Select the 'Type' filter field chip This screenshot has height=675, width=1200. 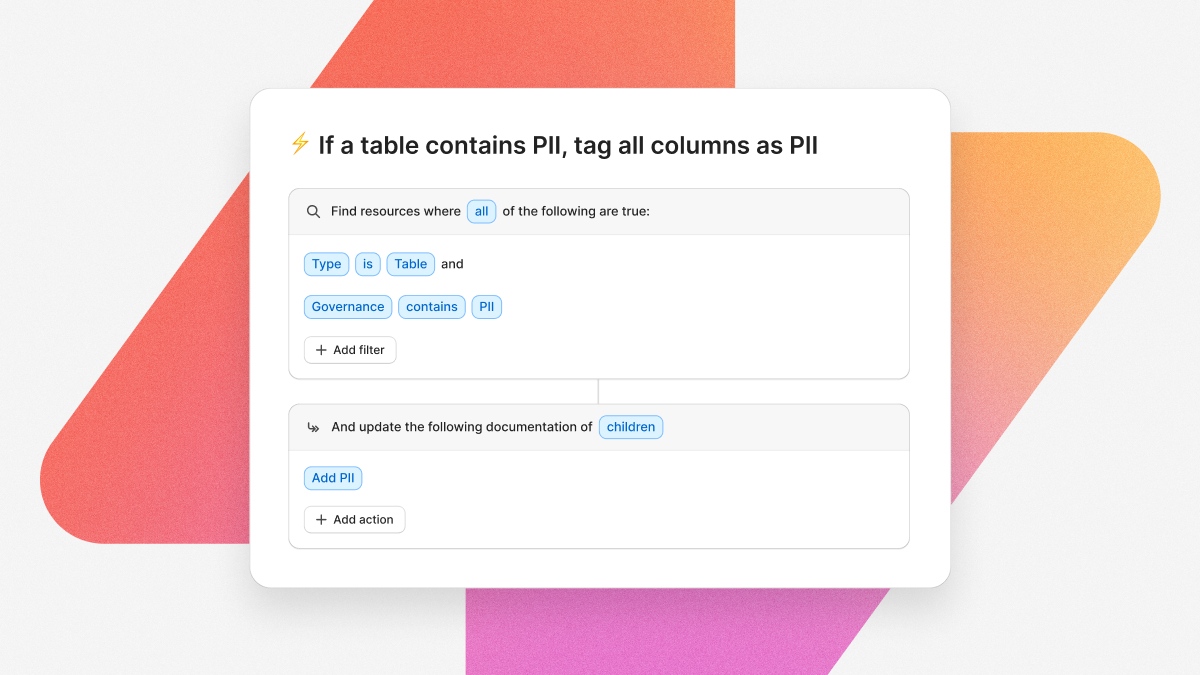(x=327, y=264)
